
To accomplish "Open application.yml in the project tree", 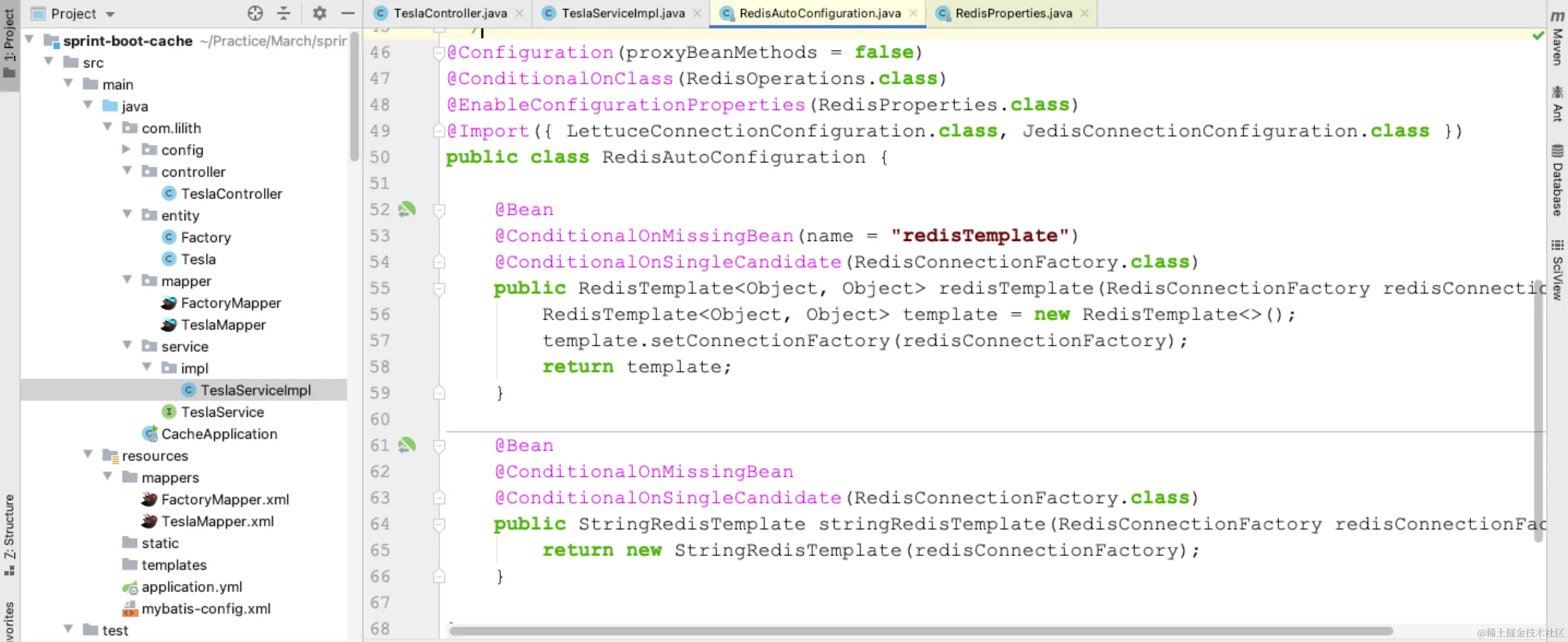I will click(191, 586).
